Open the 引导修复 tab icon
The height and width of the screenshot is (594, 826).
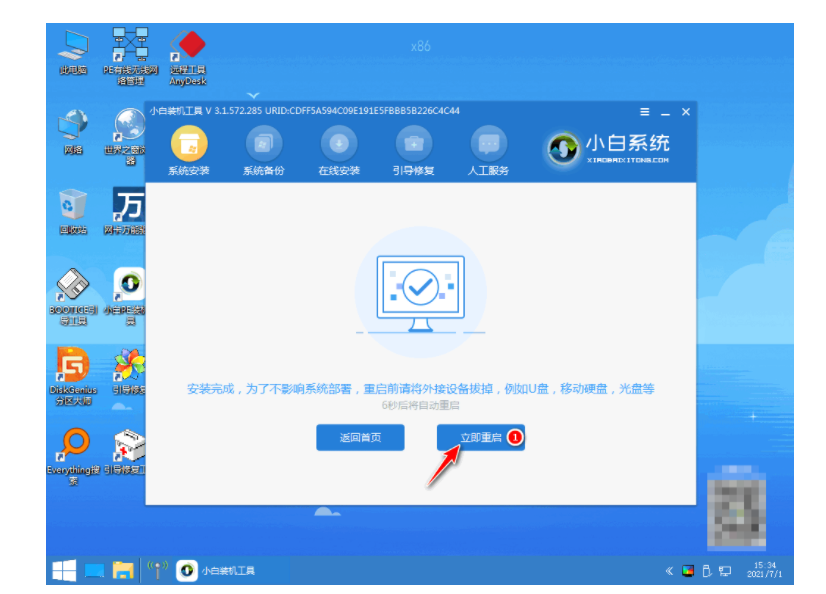(x=414, y=144)
